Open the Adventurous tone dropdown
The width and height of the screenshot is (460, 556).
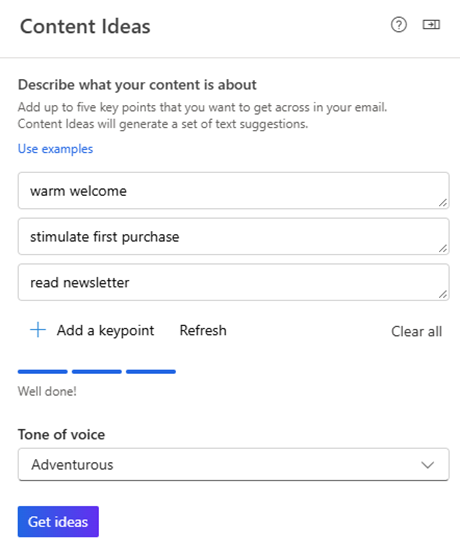234,465
